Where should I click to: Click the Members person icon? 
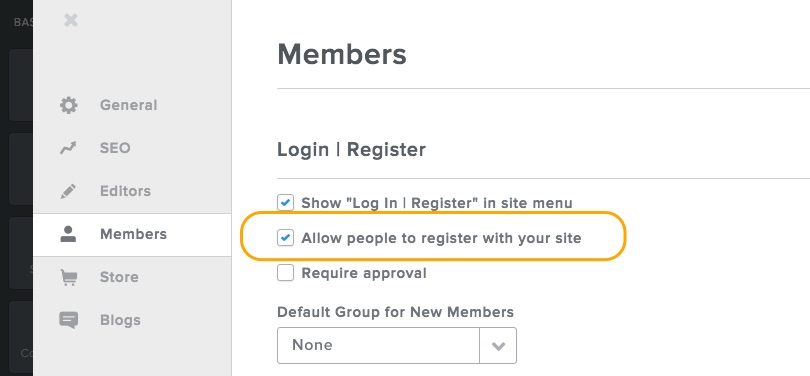point(68,234)
